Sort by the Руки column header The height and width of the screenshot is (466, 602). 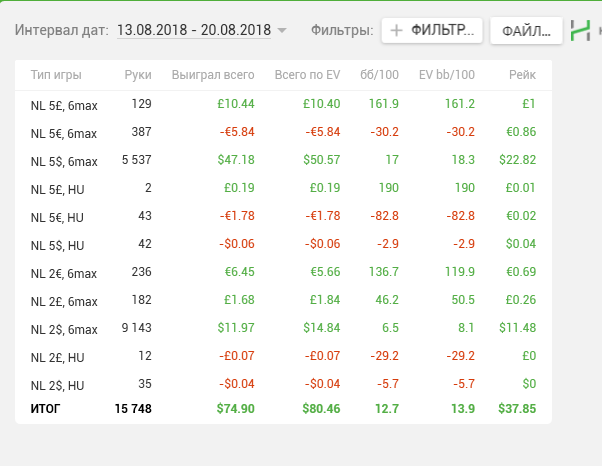coord(138,75)
